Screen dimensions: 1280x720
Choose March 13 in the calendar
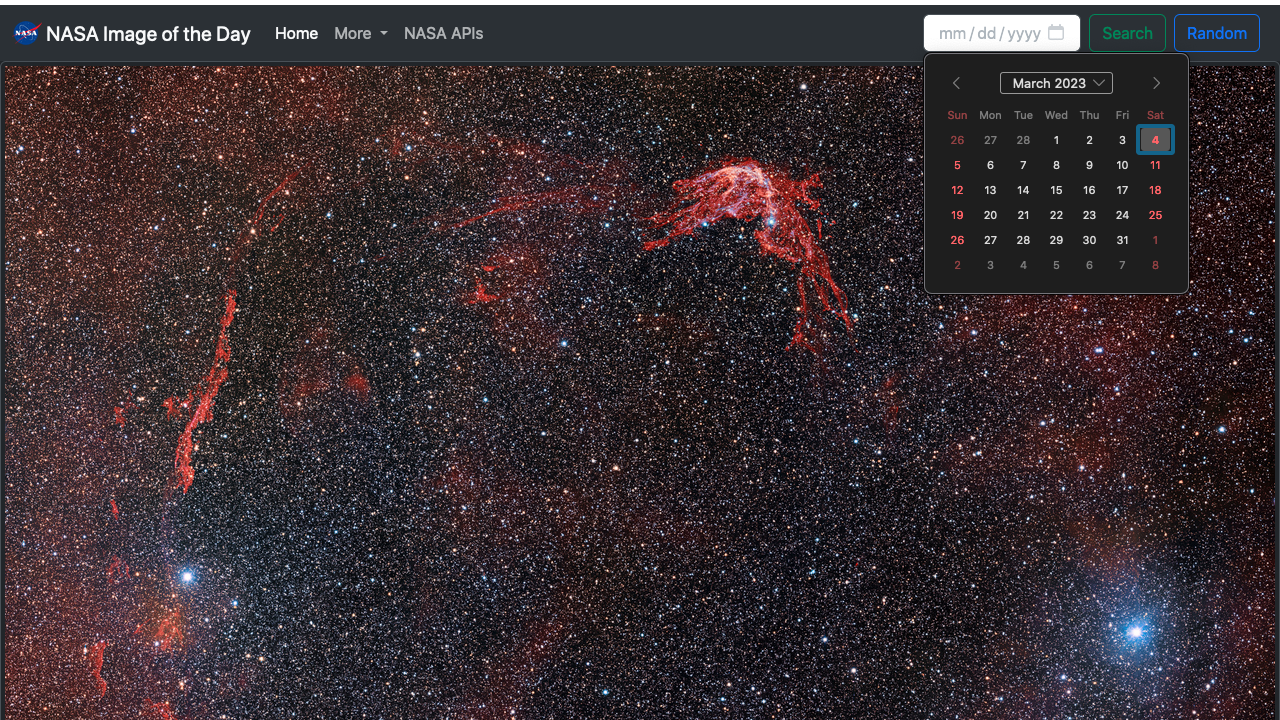(x=990, y=190)
